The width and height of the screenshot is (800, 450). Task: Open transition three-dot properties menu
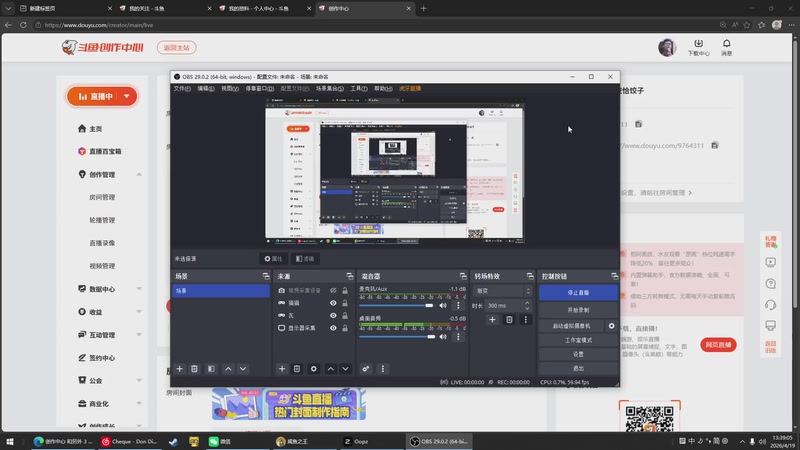(526, 320)
